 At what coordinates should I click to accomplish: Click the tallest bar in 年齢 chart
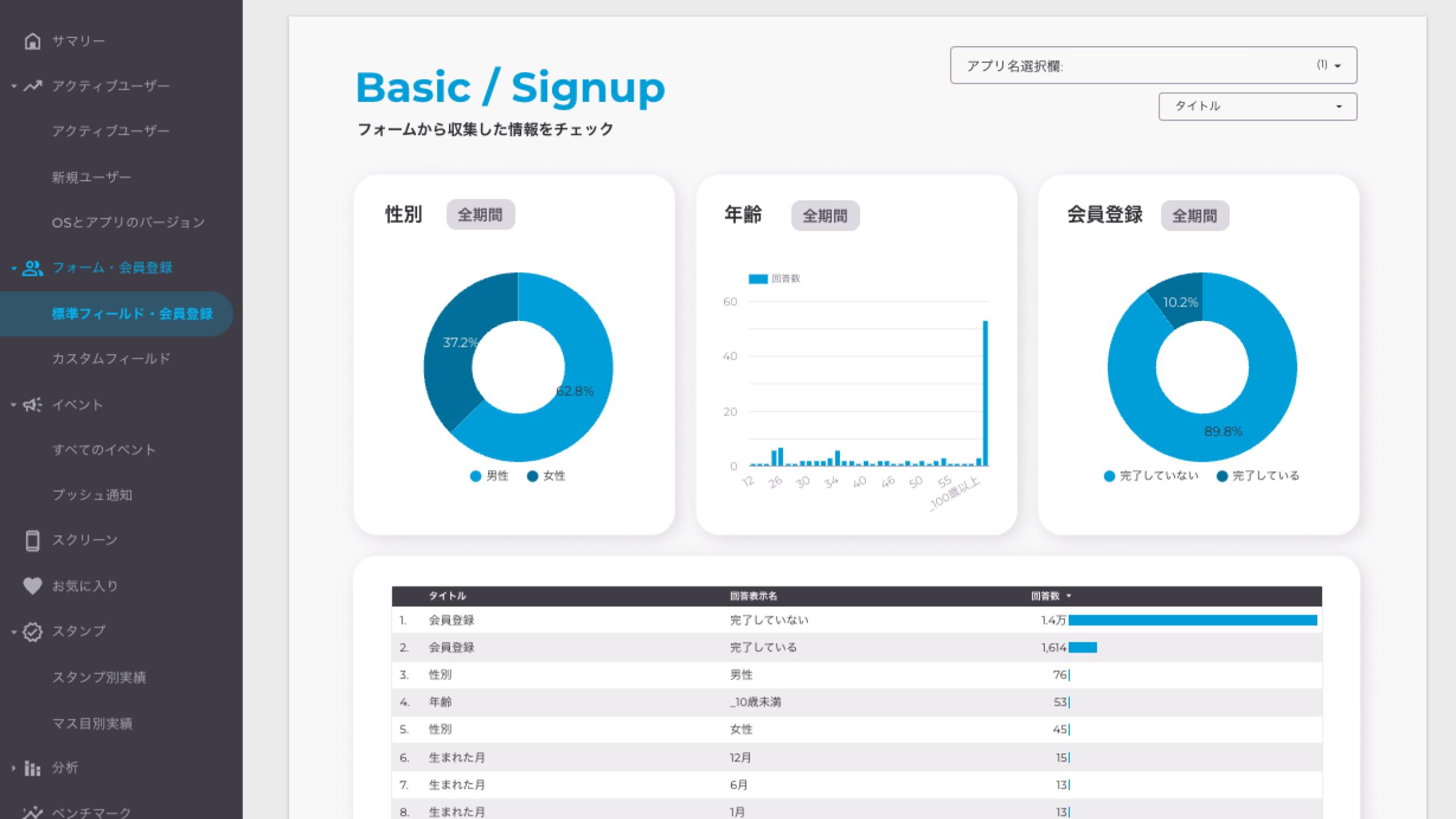(x=985, y=393)
